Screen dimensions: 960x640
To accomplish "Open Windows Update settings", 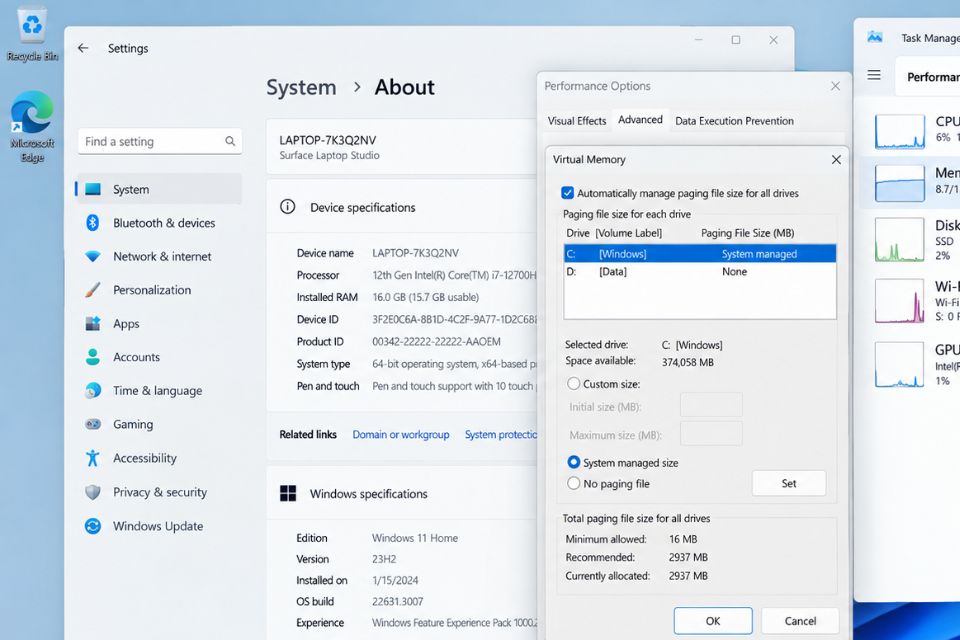I will [x=159, y=526].
